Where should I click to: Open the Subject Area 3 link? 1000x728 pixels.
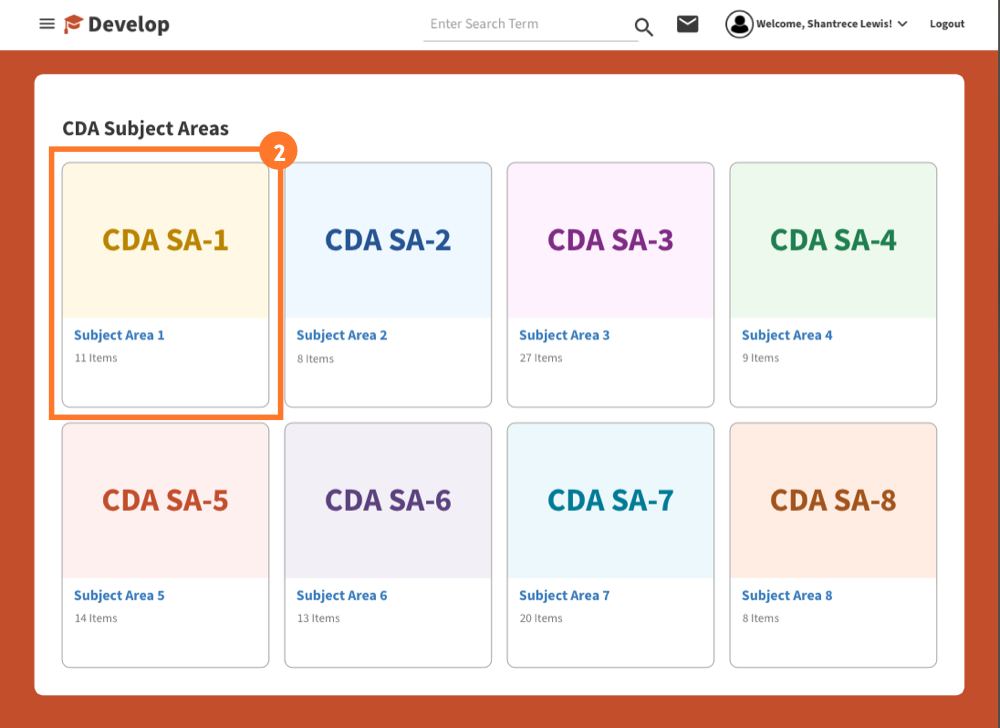coord(564,335)
